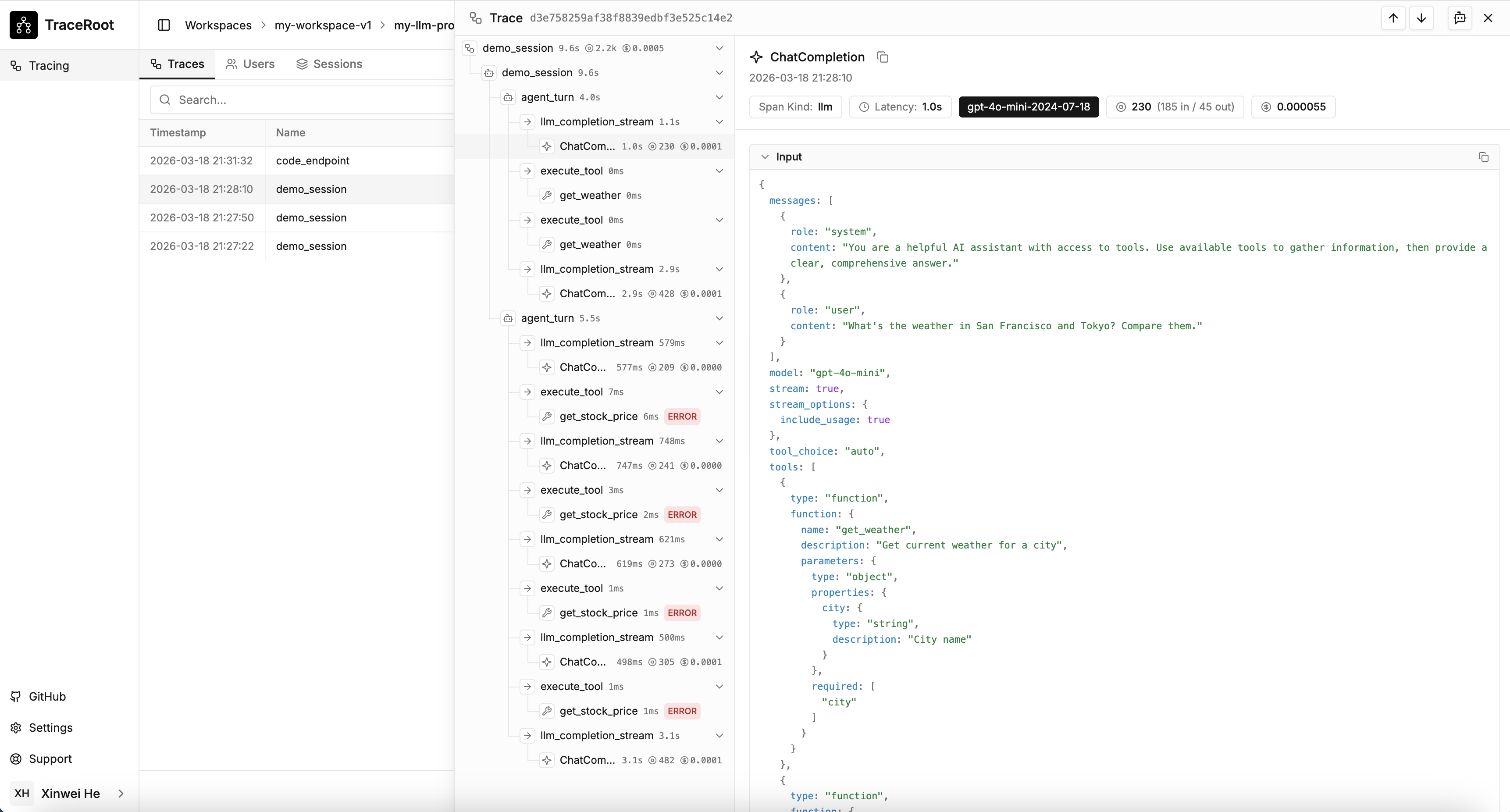The image size is (1510, 812).
Task: Open the Xinwei He user menu
Action: tap(69, 793)
